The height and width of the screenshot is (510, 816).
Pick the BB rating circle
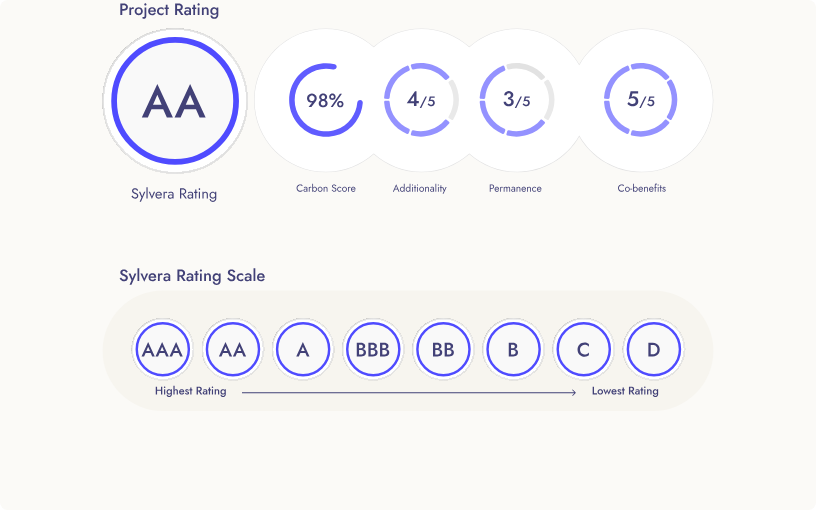click(x=443, y=350)
